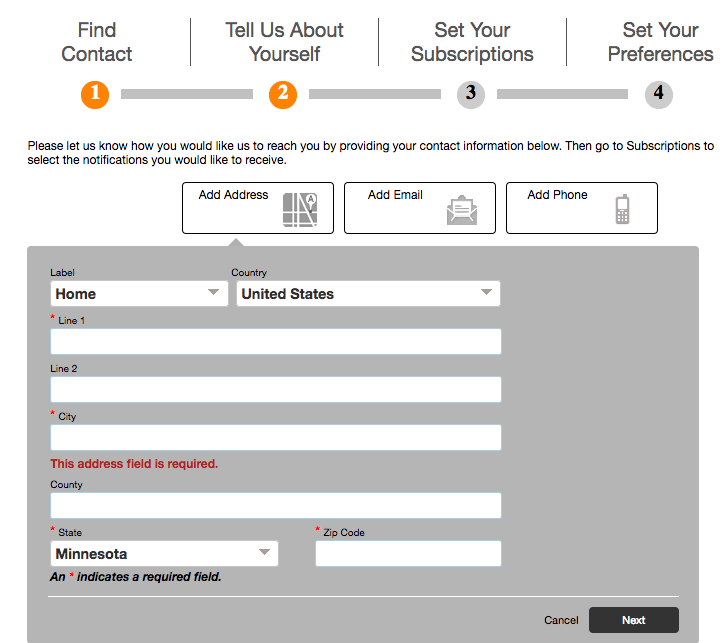Switch to Set Your Subscriptions heading
Viewport: 728px width, 643px height.
472,42
